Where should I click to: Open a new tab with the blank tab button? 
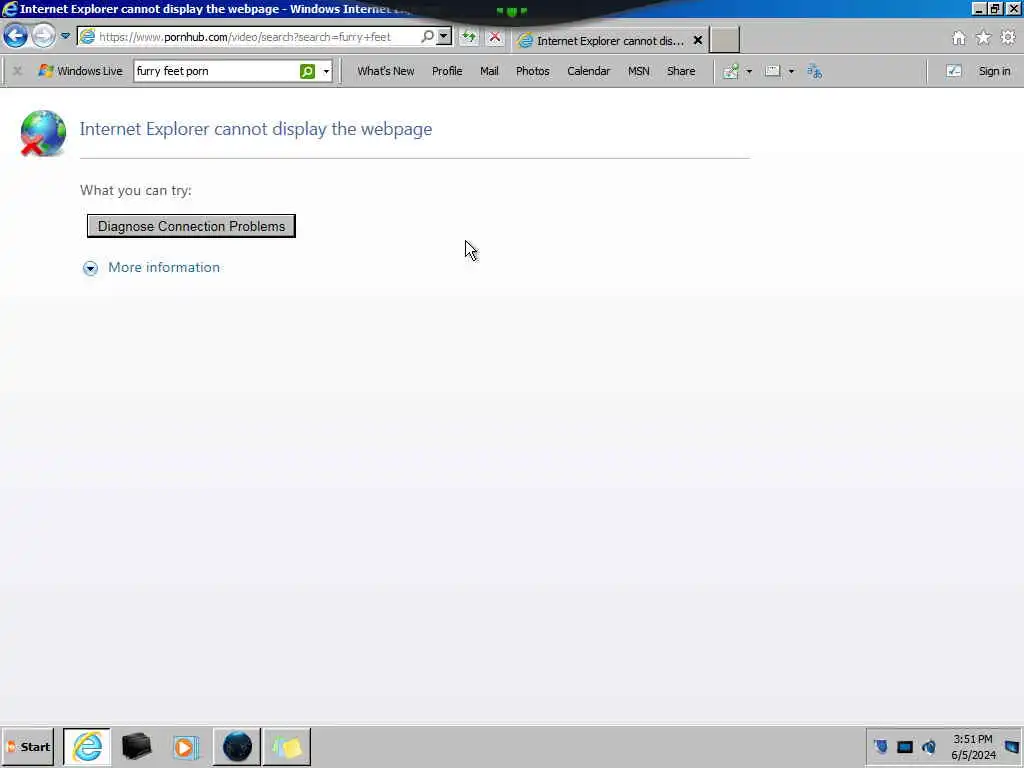pyautogui.click(x=725, y=40)
